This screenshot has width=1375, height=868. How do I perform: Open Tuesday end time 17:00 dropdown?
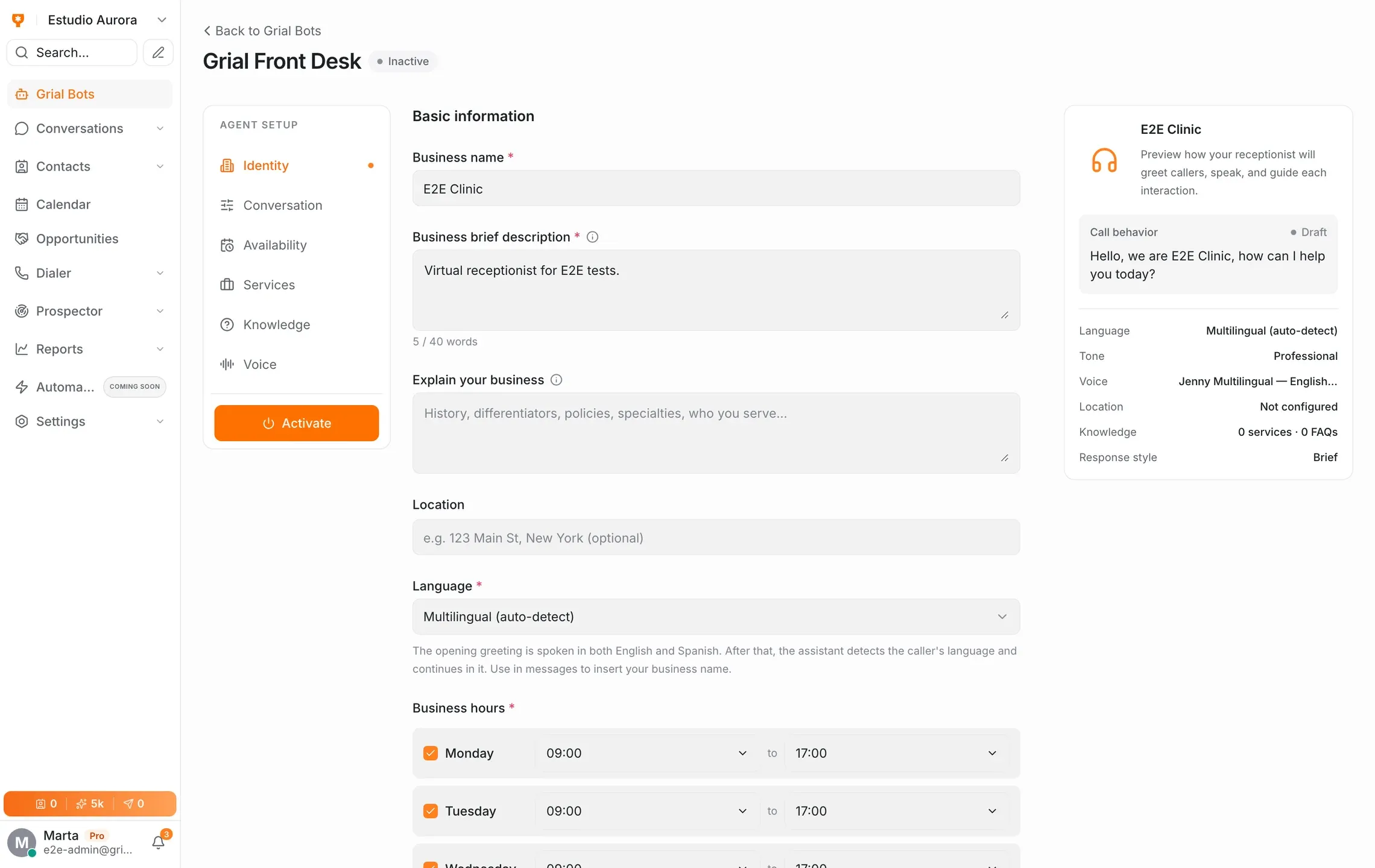[x=896, y=811]
